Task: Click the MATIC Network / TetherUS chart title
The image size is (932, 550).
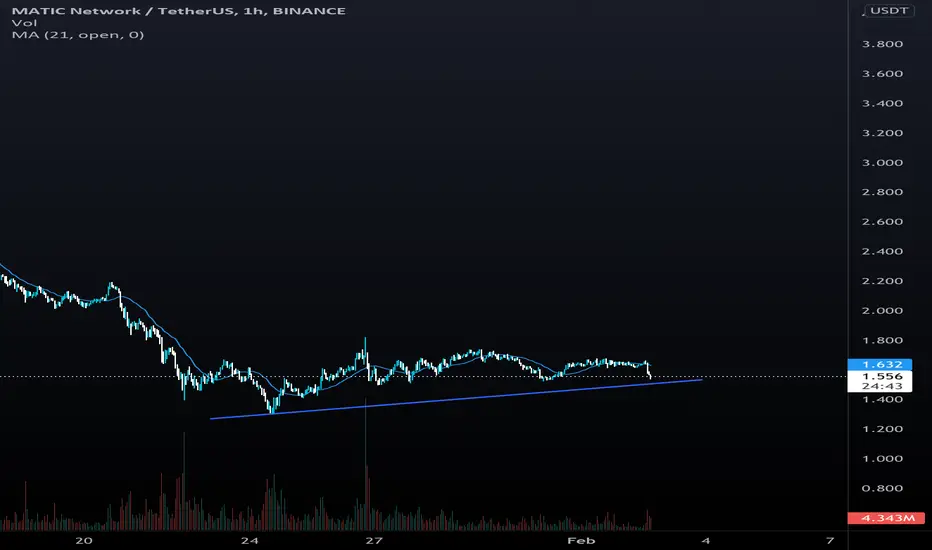Action: point(178,11)
